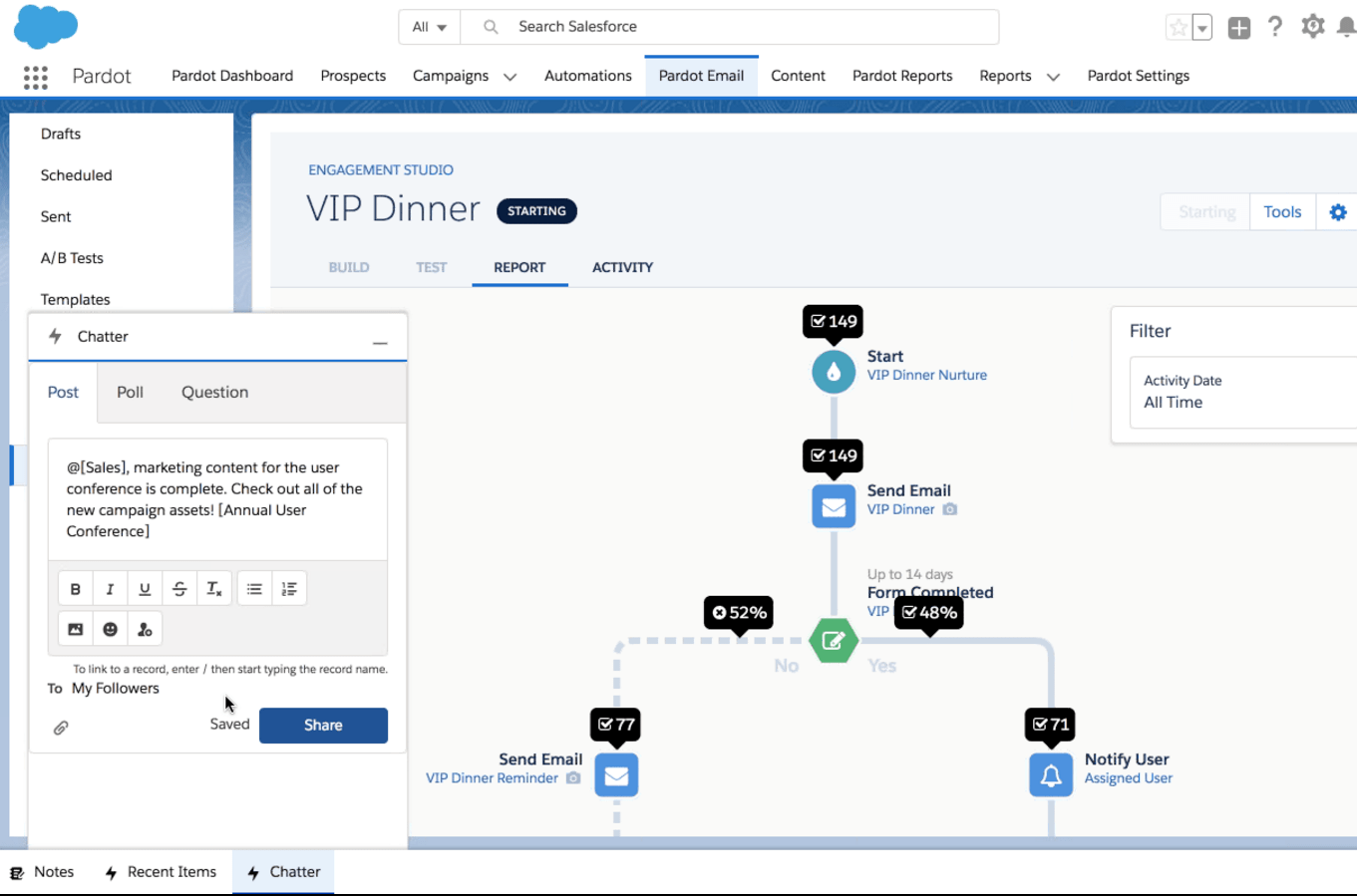Open Templates in the sidebar

[x=75, y=299]
